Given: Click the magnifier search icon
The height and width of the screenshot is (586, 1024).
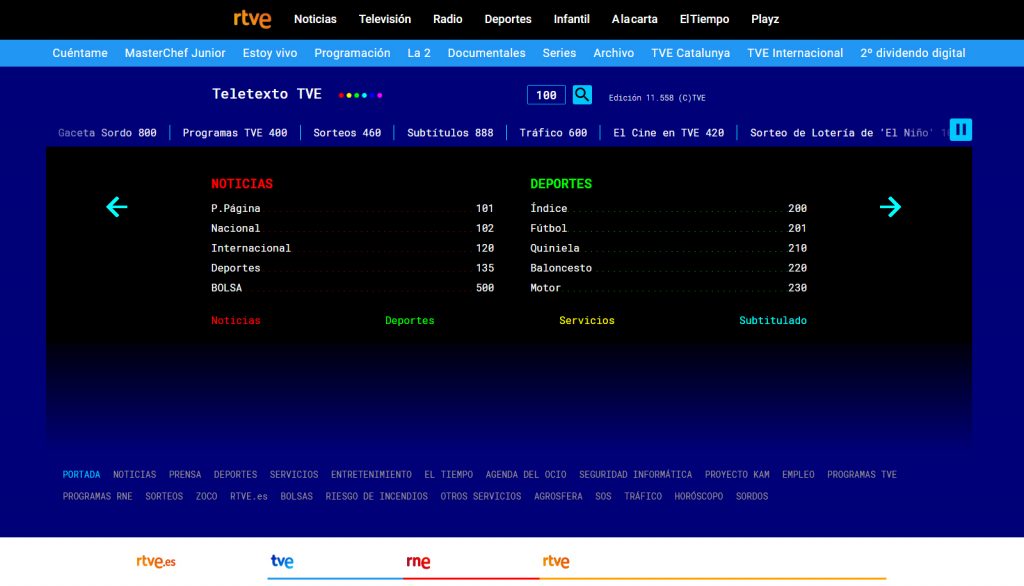Looking at the screenshot, I should [x=582, y=95].
